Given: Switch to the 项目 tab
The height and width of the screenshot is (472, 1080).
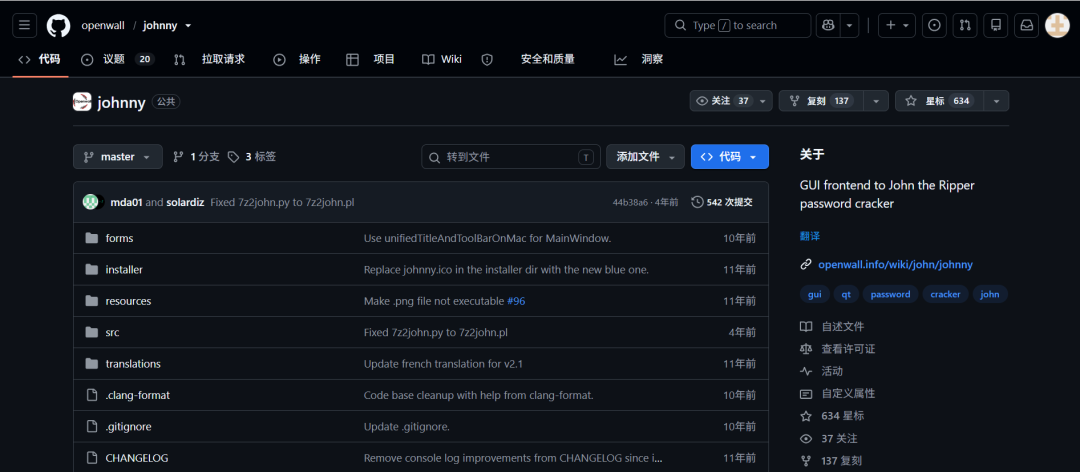Looking at the screenshot, I should [371, 59].
